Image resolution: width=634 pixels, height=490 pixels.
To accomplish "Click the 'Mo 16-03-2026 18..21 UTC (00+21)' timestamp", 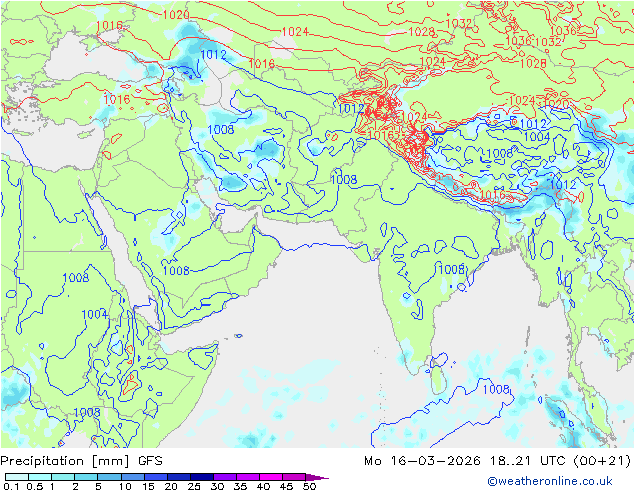I will tap(497, 461).
